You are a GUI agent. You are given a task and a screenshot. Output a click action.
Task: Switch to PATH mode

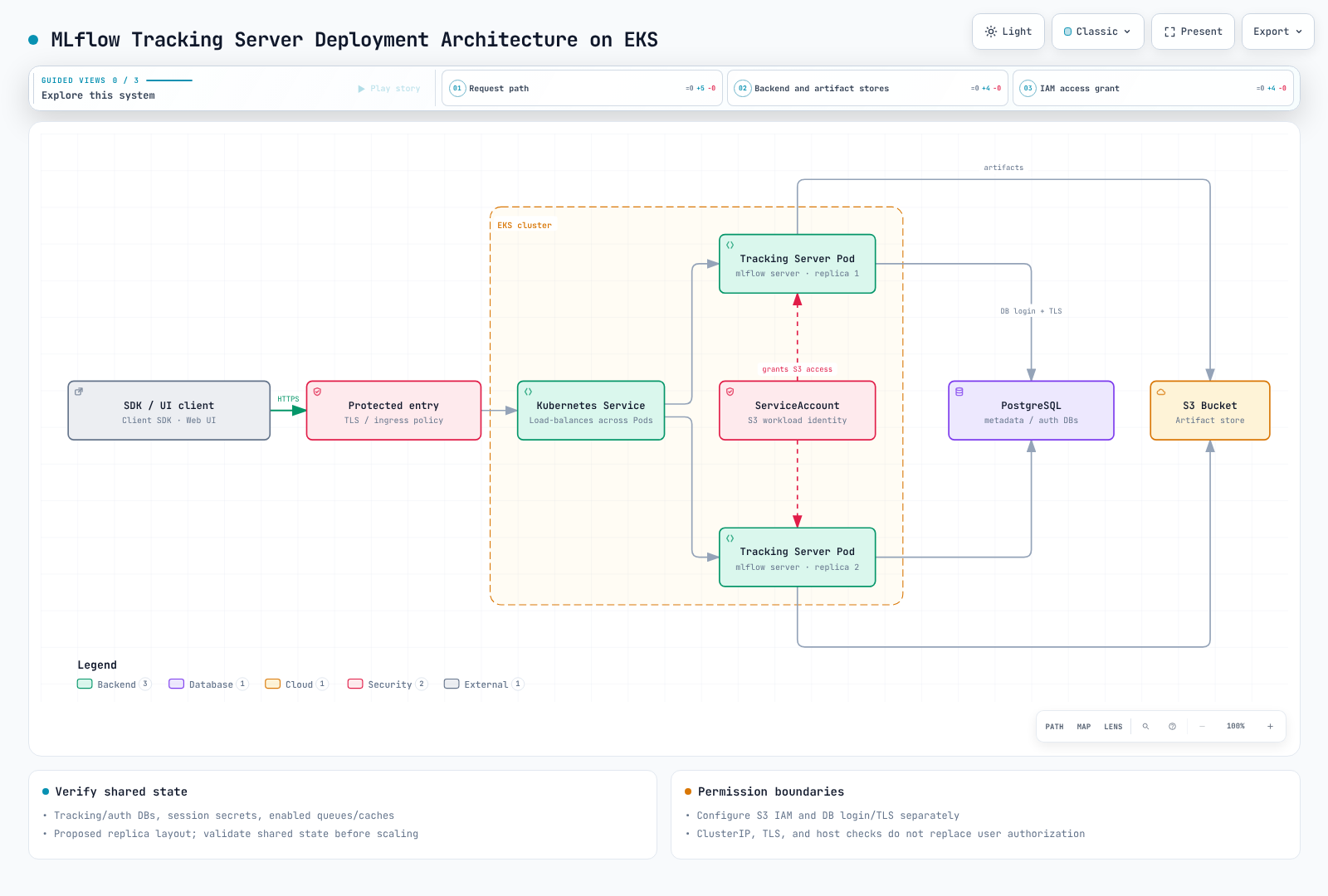point(1054,727)
